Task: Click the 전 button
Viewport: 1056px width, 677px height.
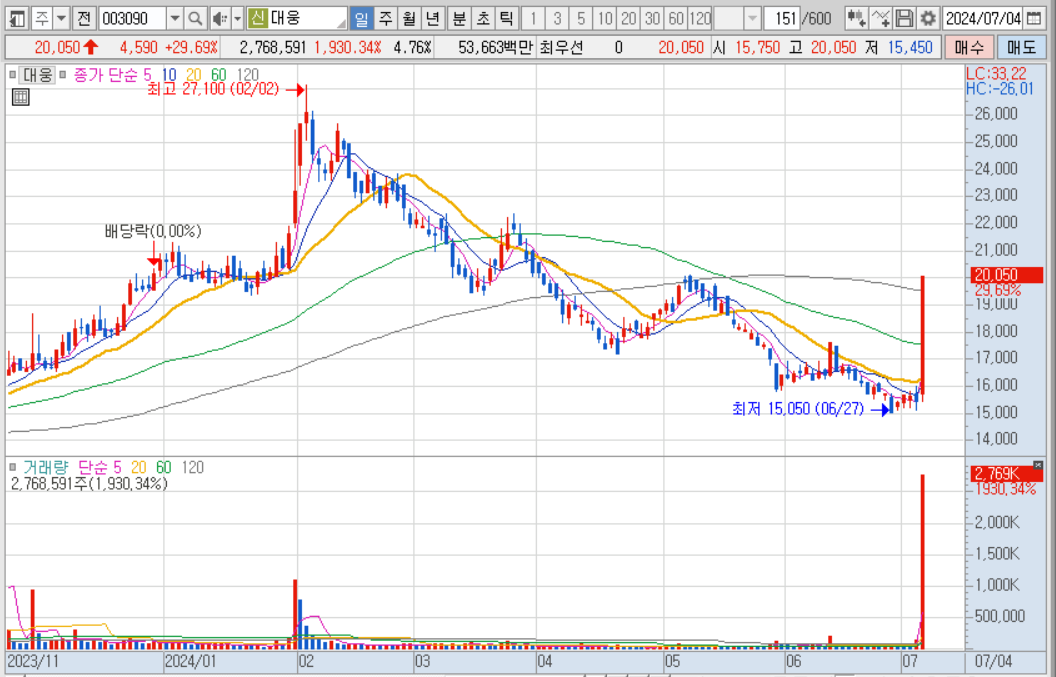Action: point(83,18)
